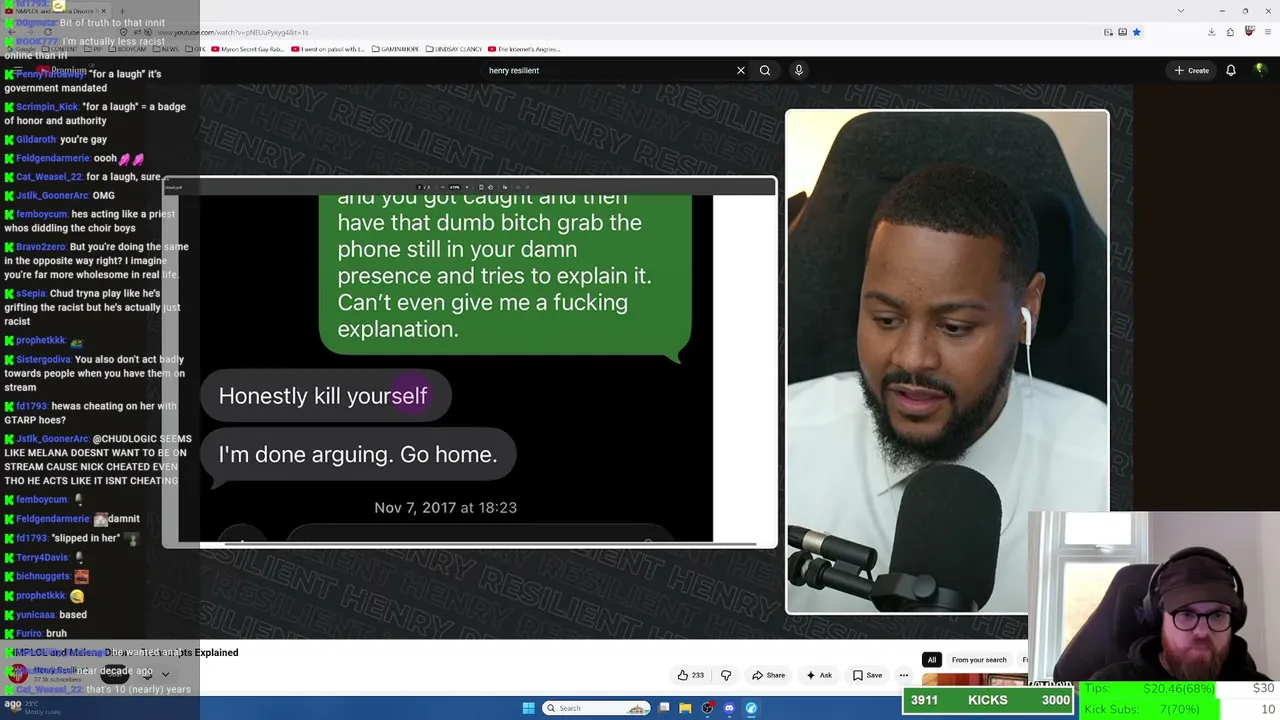
Task: Click chat username 'Sistergodiva'
Action: coord(43,359)
